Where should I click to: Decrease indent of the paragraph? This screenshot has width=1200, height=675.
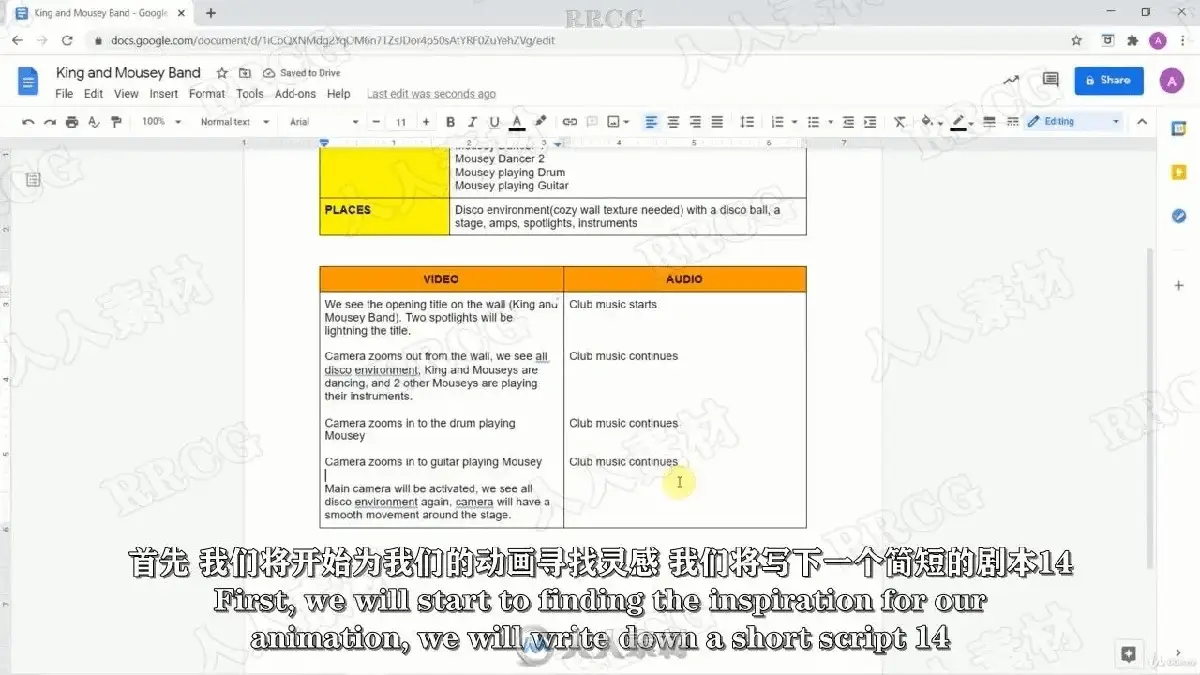[848, 122]
